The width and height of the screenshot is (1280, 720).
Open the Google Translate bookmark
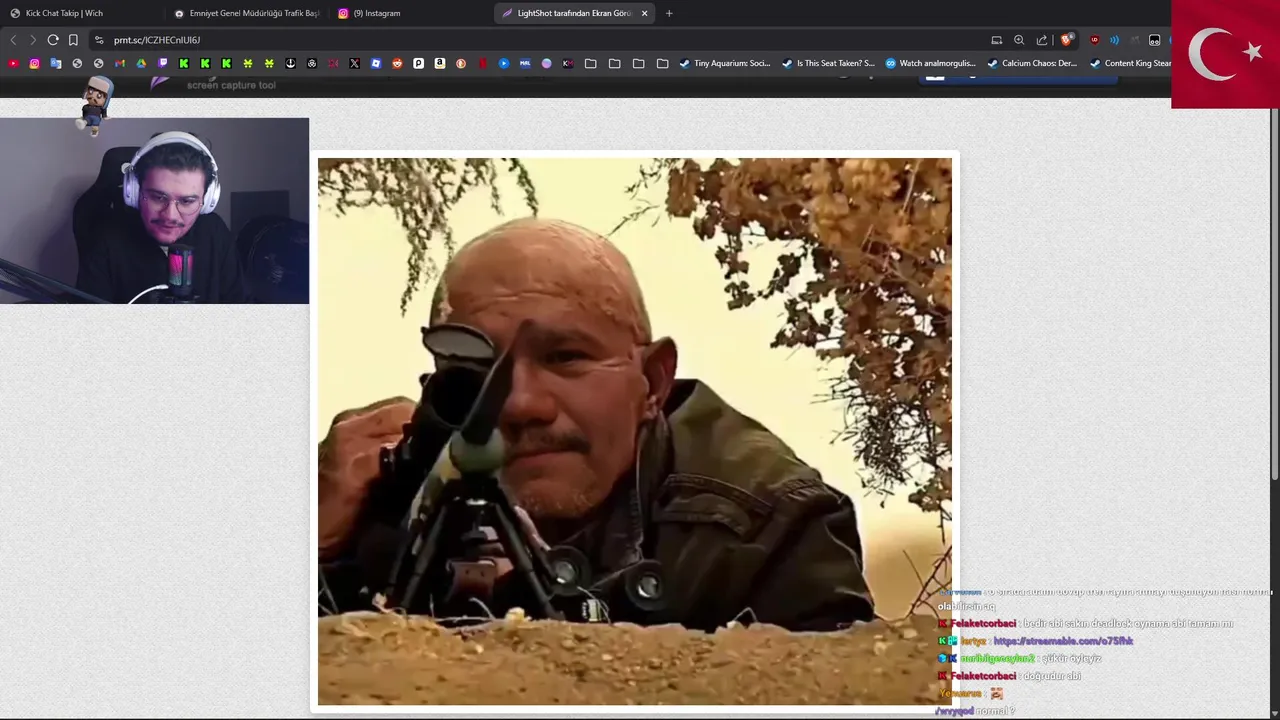56,63
